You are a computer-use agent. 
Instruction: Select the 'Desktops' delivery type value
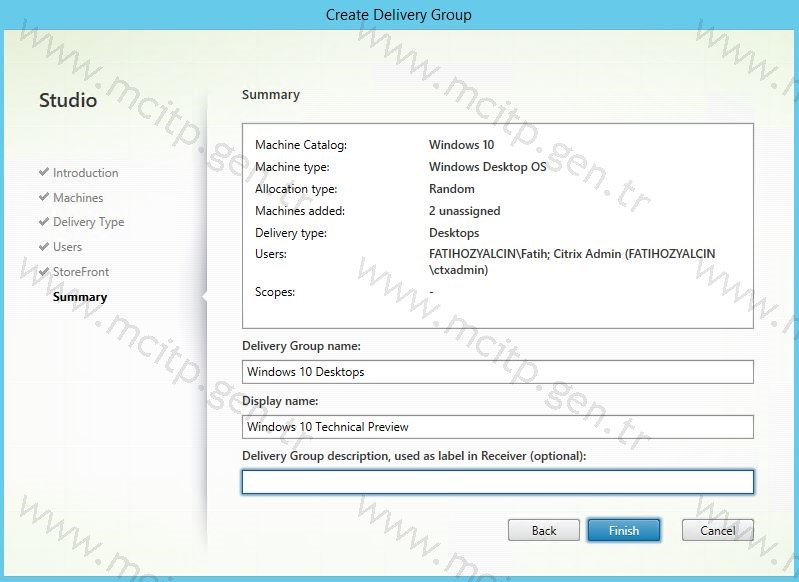pyautogui.click(x=454, y=233)
